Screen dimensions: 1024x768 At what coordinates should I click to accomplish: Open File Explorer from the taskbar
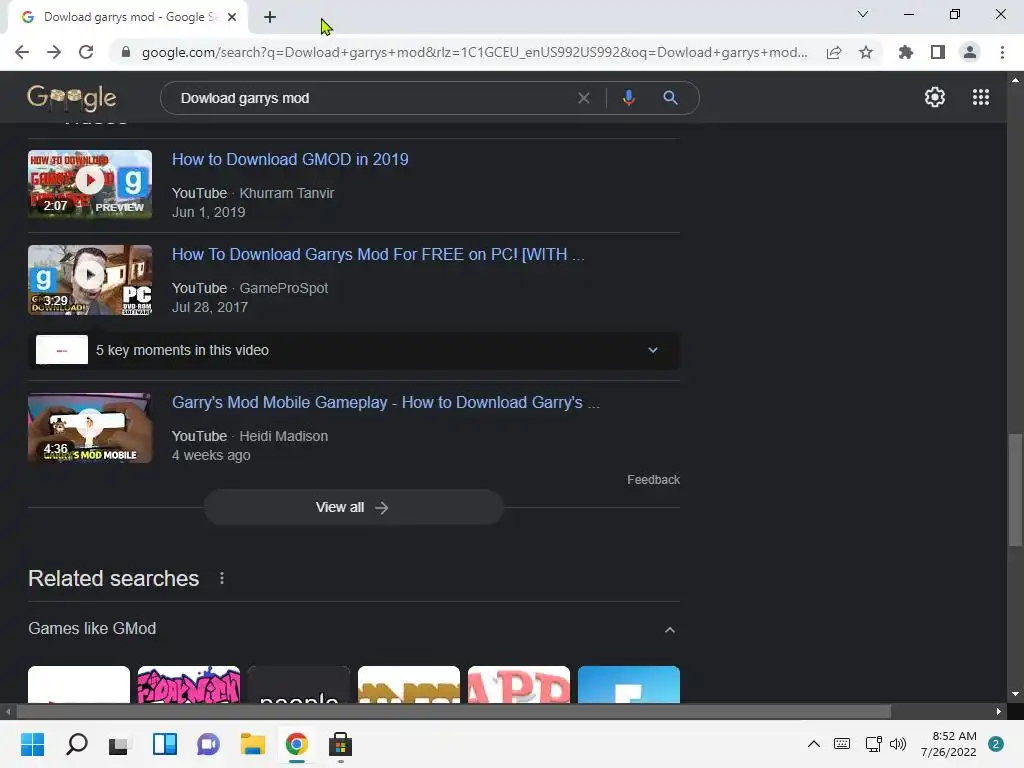pos(252,744)
